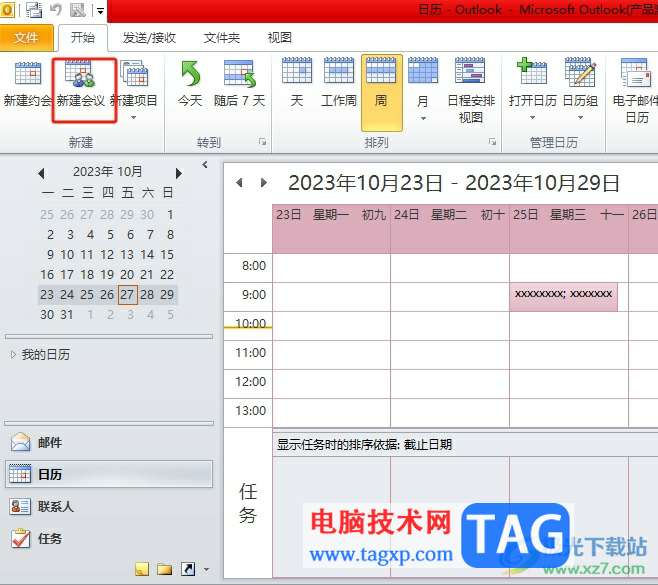Go back one week in calendar view
The height and width of the screenshot is (585, 658).
240,183
